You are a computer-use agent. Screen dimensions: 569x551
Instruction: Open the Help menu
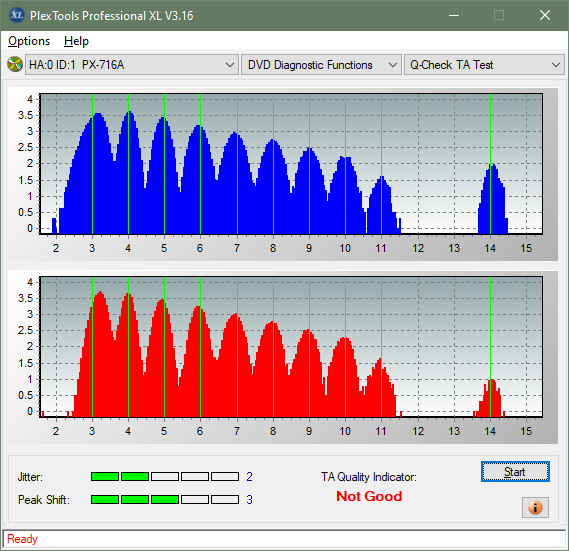[76, 41]
